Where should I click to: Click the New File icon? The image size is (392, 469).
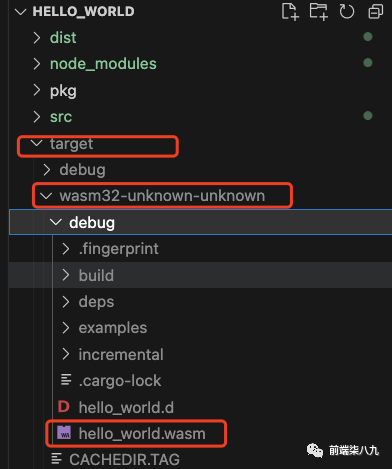[290, 12]
